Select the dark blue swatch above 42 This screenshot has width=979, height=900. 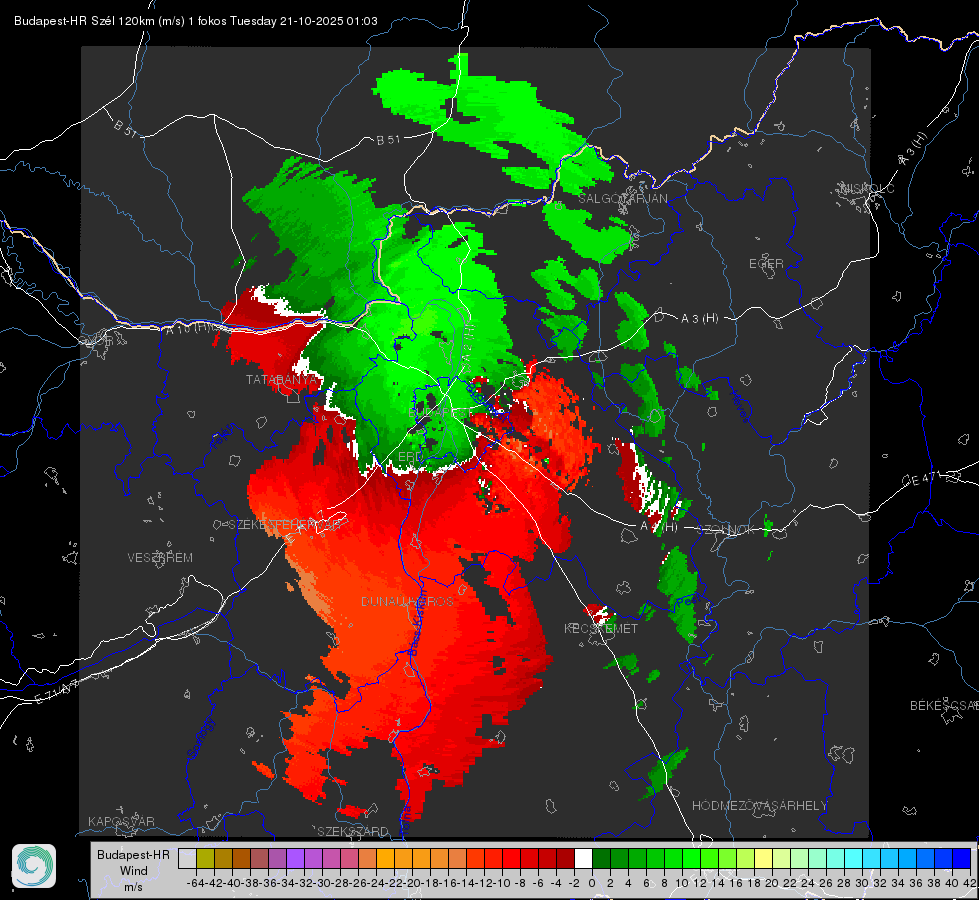(962, 858)
